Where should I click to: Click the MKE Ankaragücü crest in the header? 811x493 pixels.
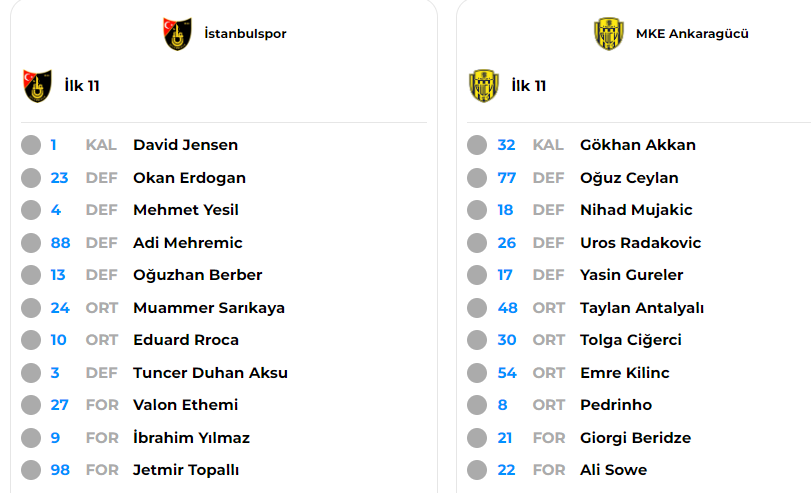pos(608,34)
